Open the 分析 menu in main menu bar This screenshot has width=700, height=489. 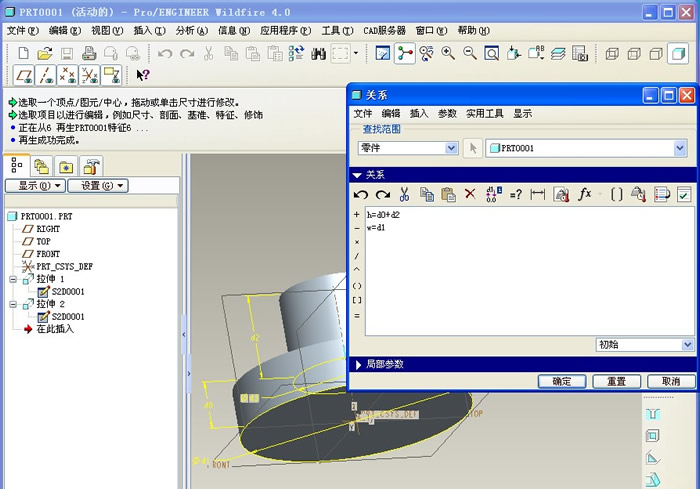(x=191, y=31)
